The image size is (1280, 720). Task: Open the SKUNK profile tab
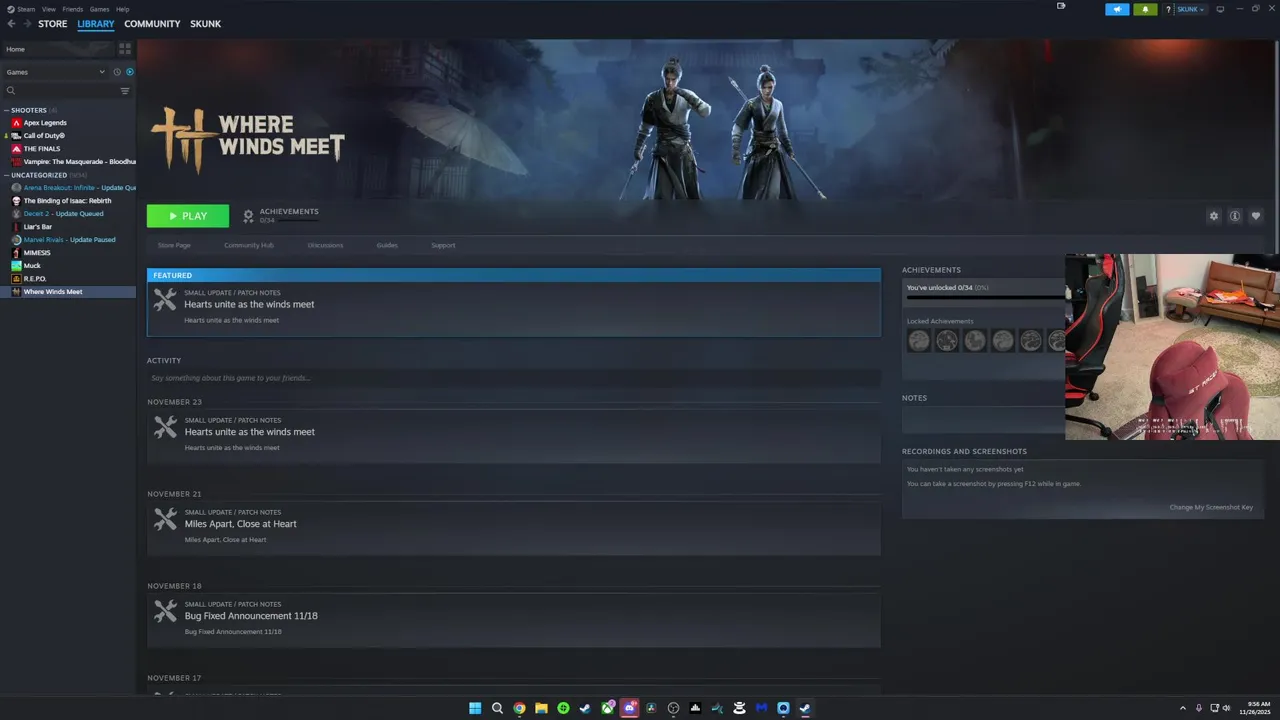pos(206,24)
